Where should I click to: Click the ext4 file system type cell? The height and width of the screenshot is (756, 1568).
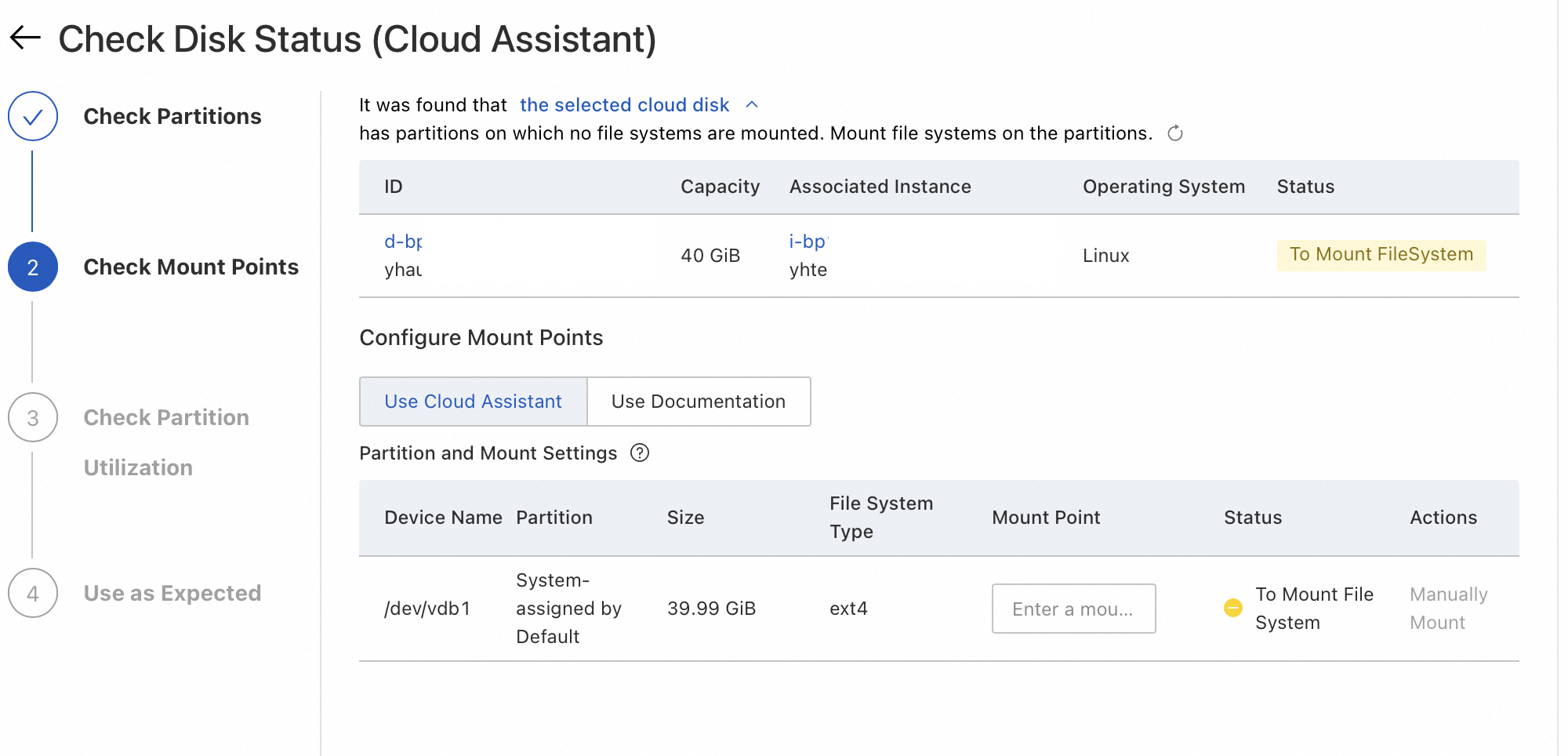click(848, 609)
